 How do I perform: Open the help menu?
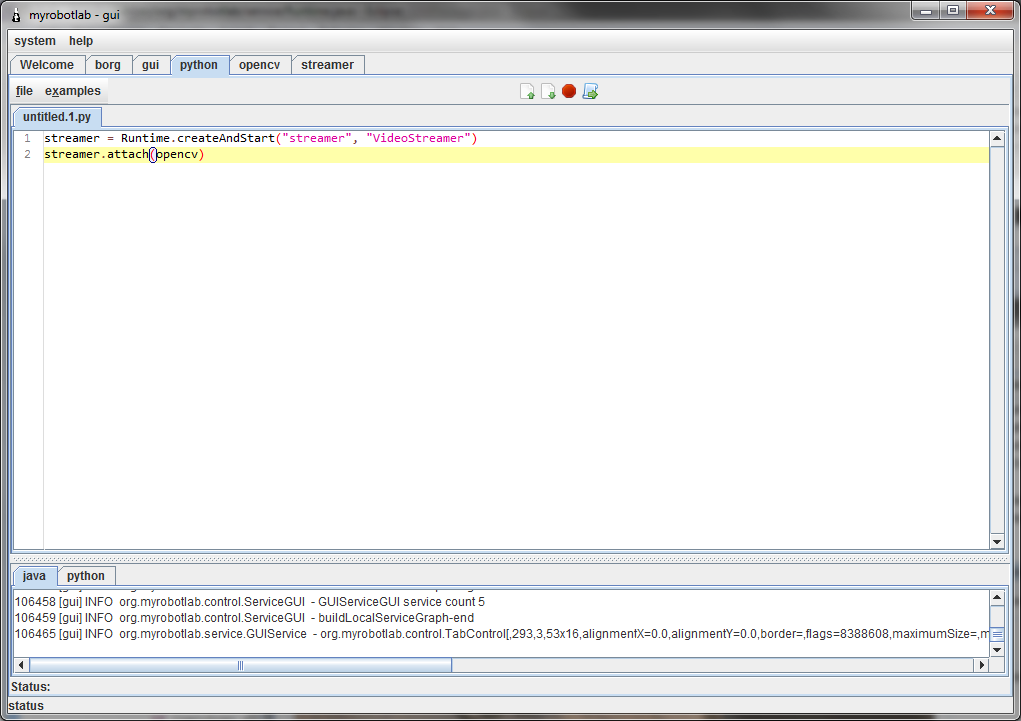[x=81, y=40]
